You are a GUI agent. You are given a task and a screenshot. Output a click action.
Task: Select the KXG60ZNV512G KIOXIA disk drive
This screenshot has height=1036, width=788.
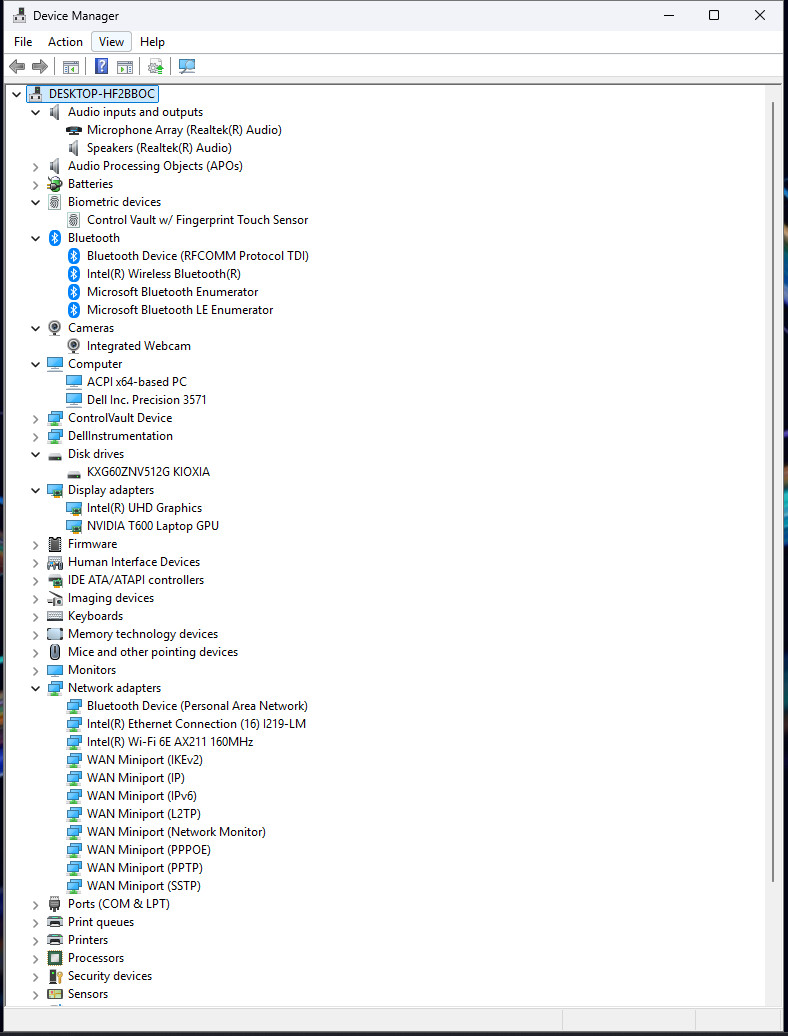pyautogui.click(x=148, y=472)
